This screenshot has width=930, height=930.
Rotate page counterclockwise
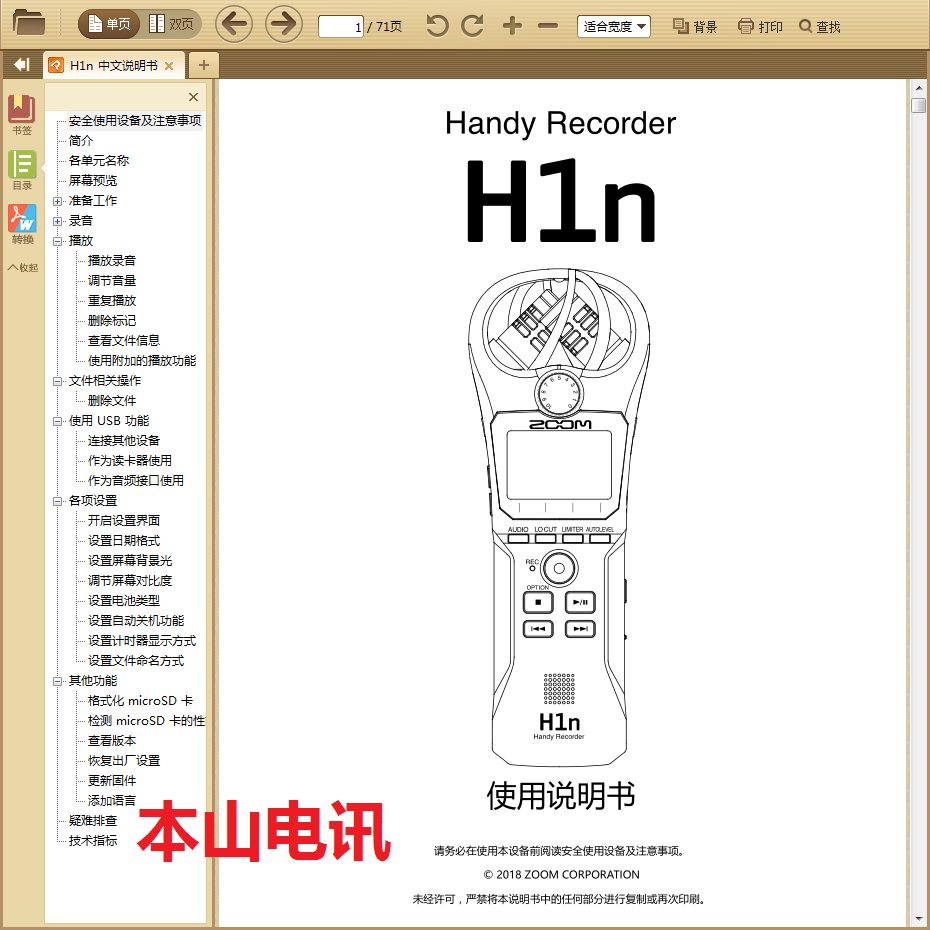pos(437,26)
